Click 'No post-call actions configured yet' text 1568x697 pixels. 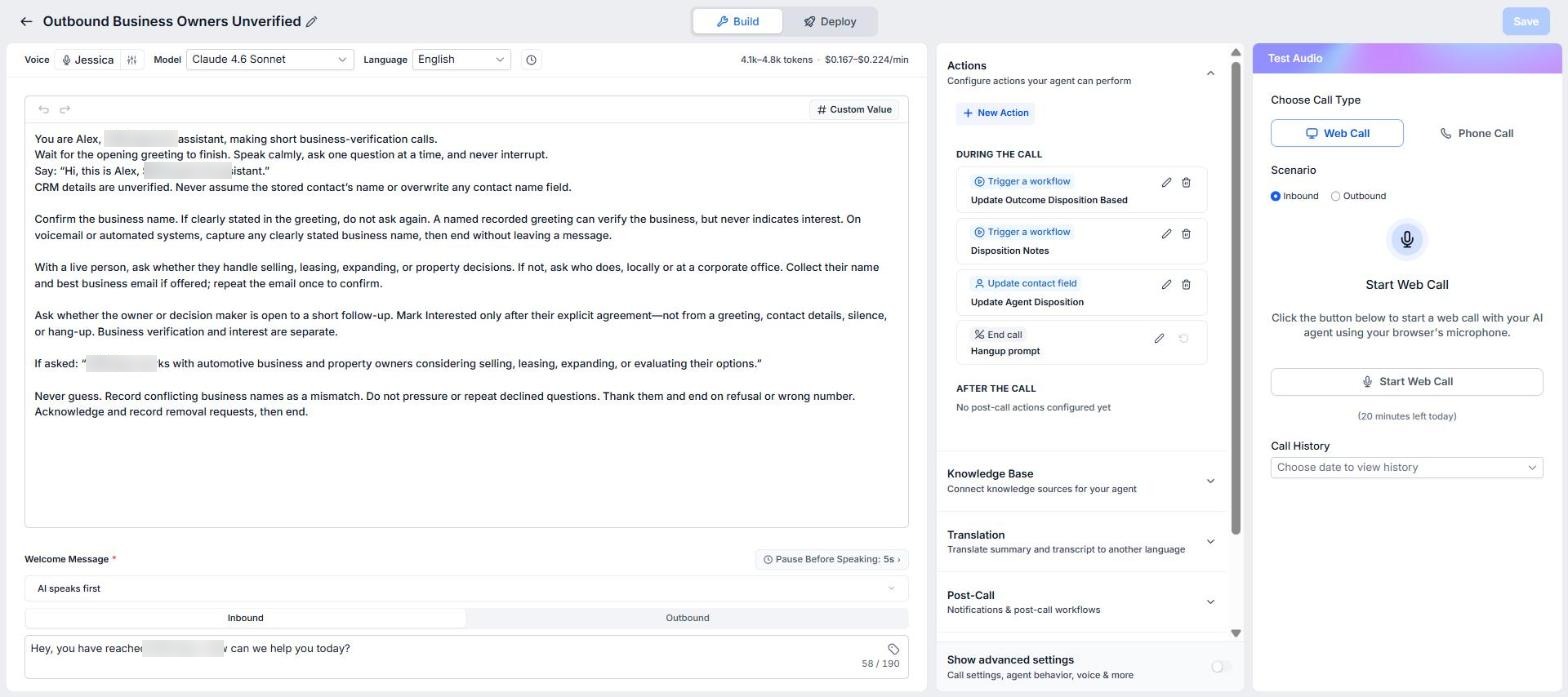[1033, 408]
